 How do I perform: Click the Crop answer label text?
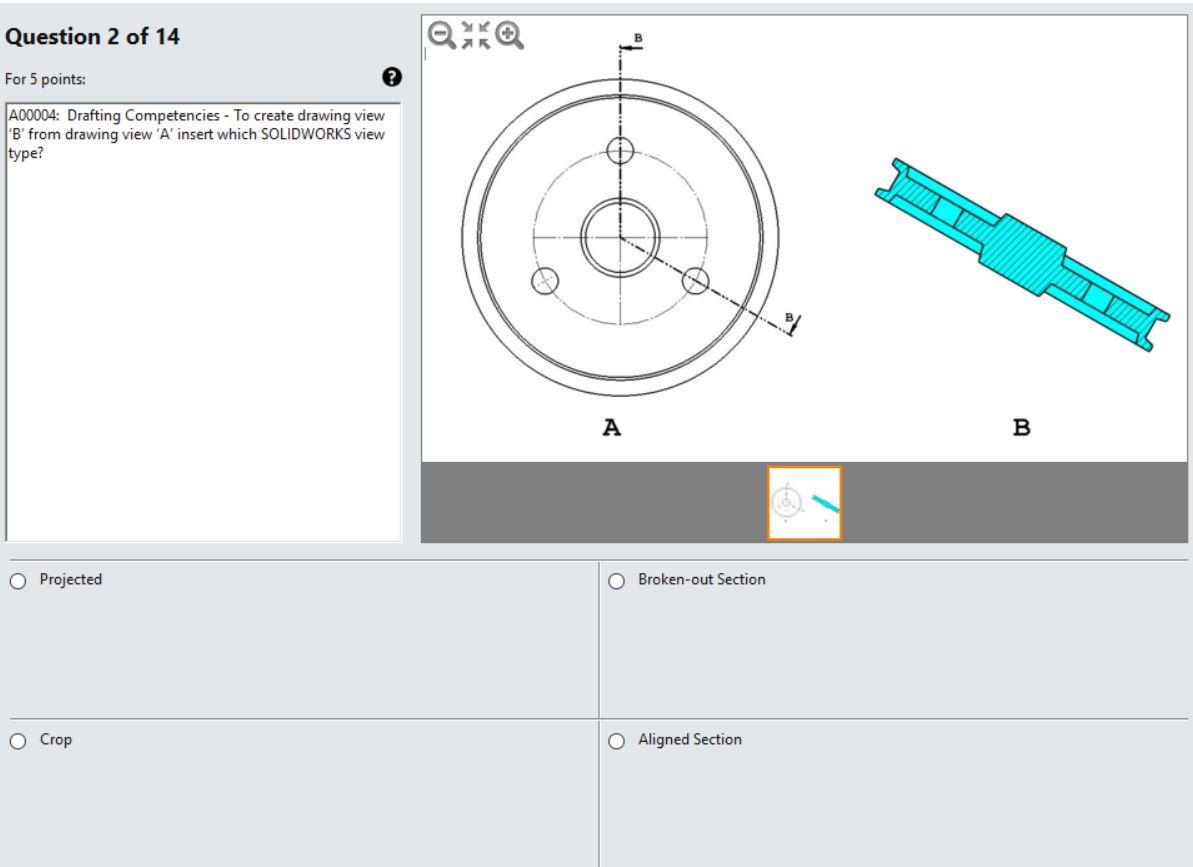[55, 740]
